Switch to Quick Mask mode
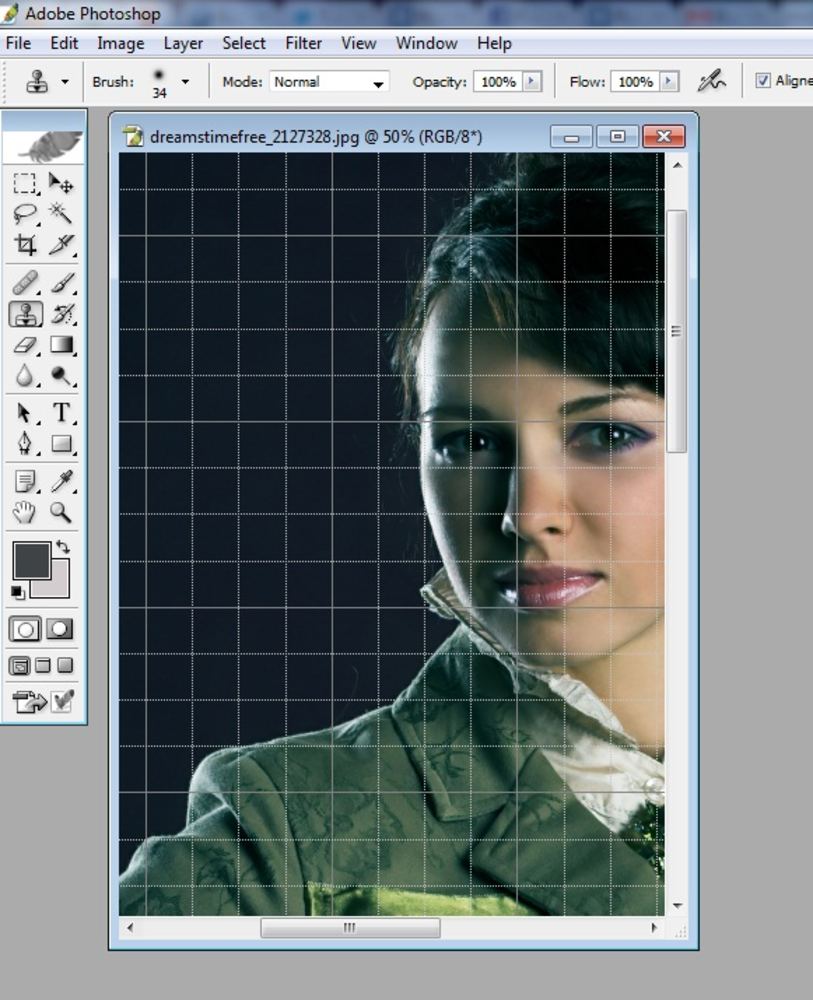The height and width of the screenshot is (1000, 813). coord(60,629)
